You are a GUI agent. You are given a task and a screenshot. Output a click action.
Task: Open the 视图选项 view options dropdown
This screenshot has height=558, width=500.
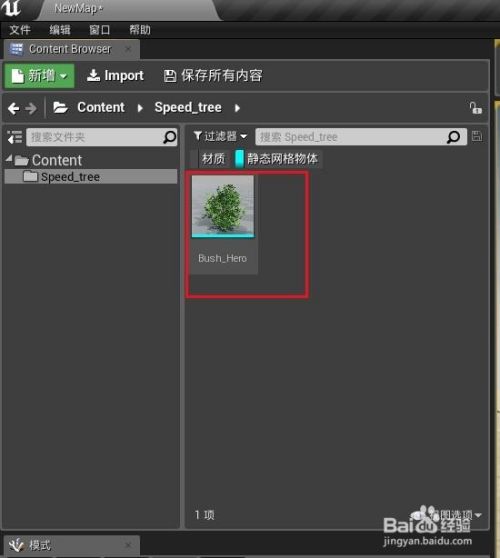(x=457, y=515)
